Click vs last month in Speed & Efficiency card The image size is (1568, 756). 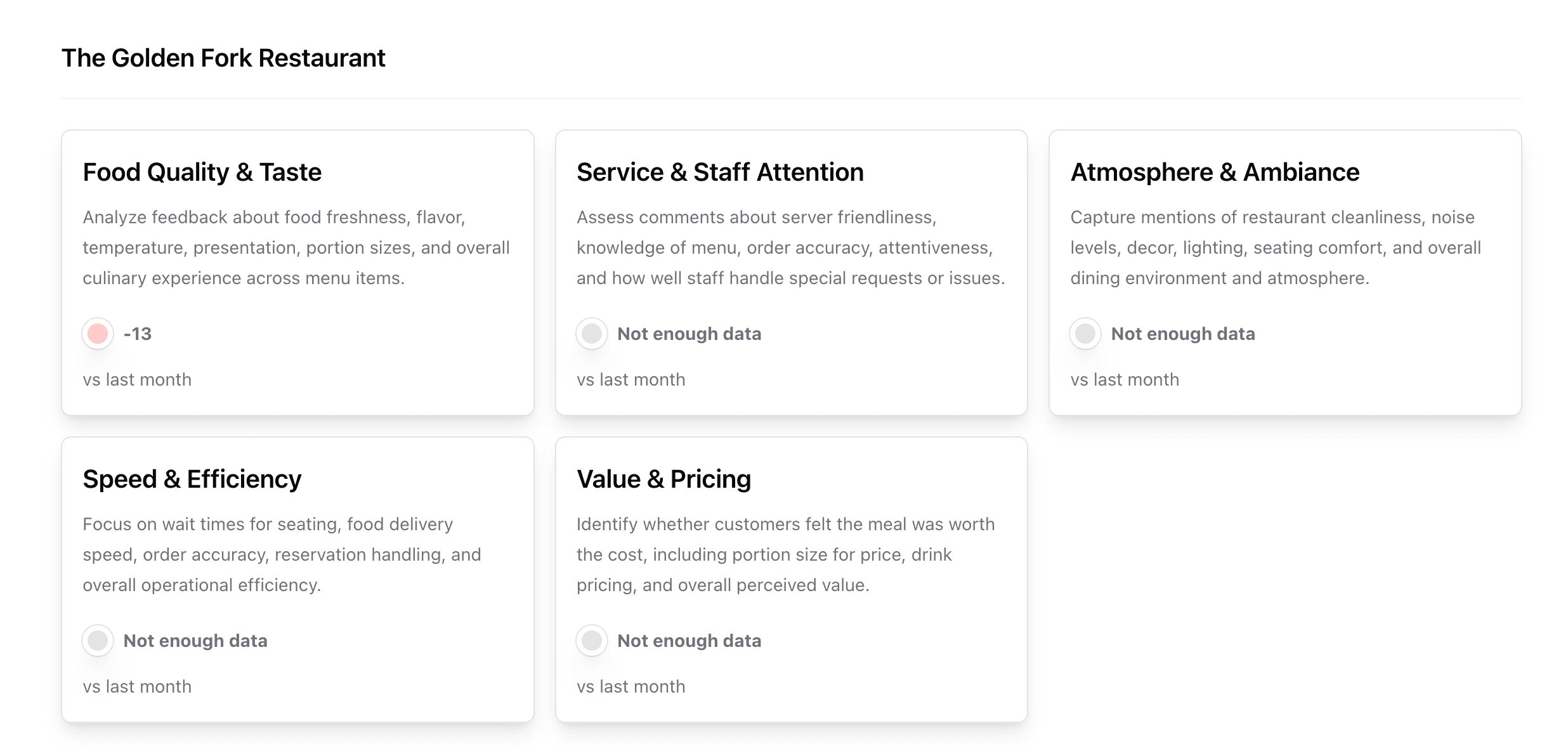137,686
